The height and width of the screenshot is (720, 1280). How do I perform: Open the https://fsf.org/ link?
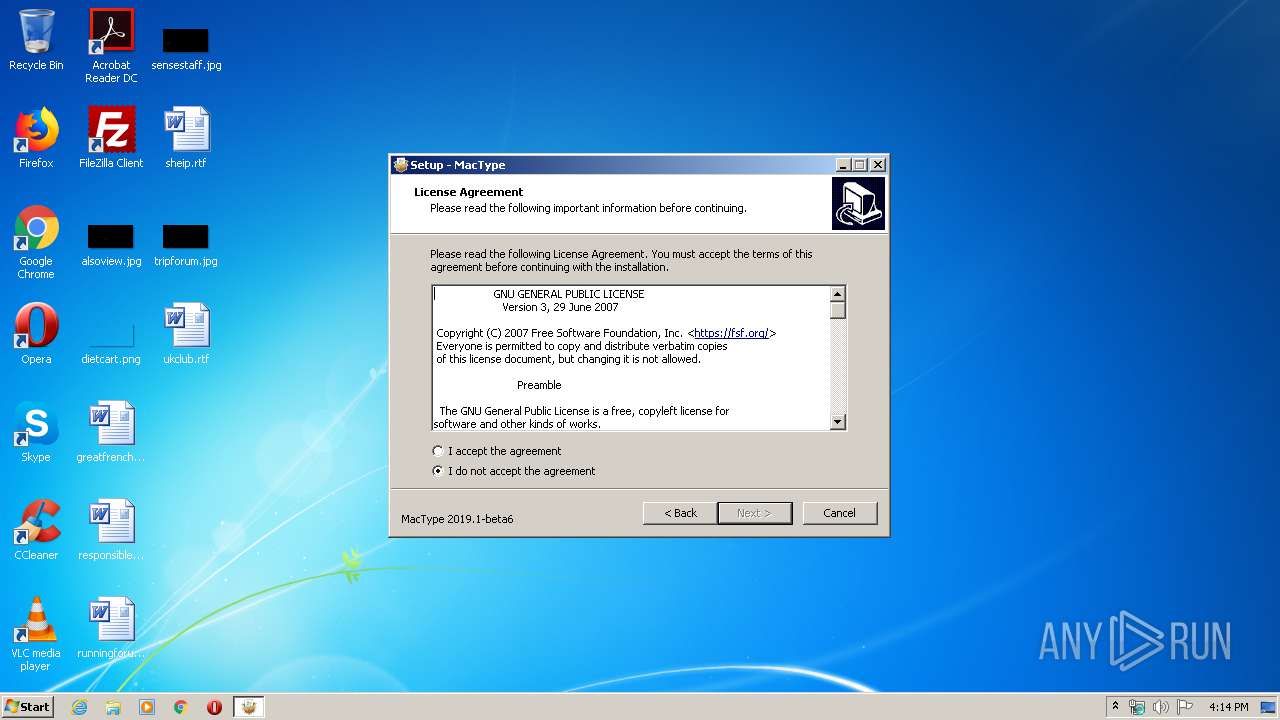coord(731,333)
